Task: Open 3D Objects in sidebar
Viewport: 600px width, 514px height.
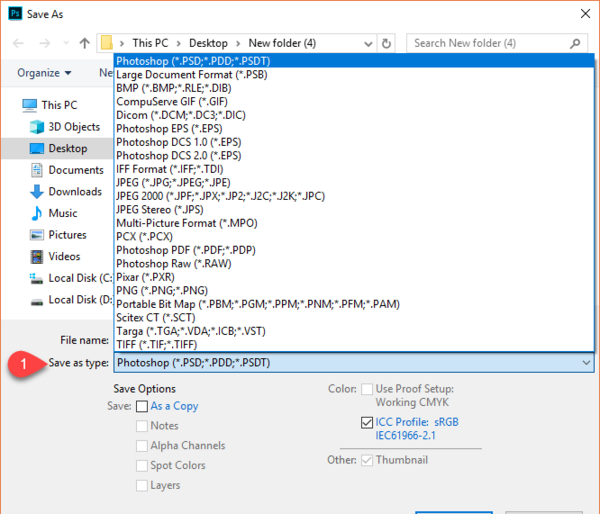Action: [65, 127]
